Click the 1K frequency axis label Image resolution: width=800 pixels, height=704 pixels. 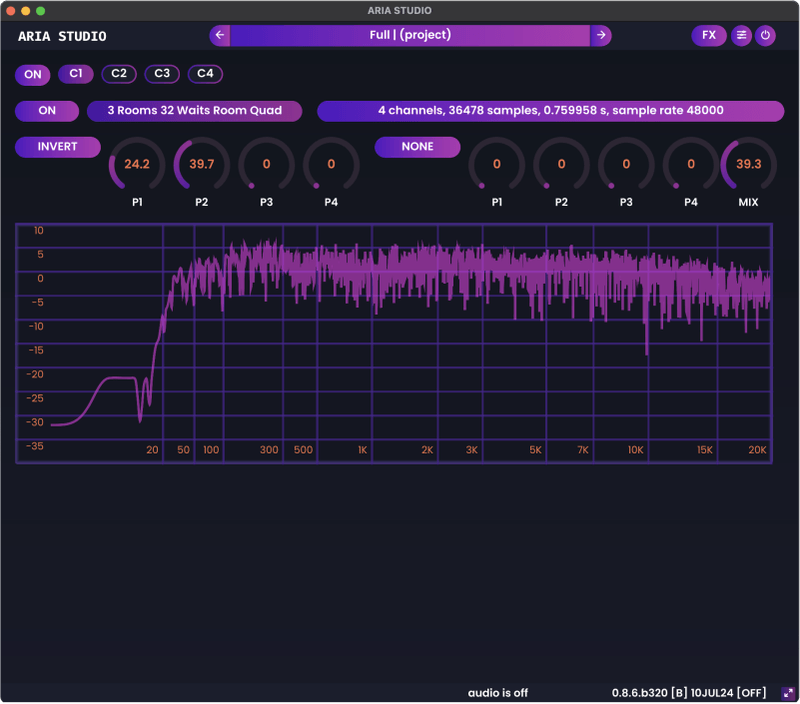click(362, 450)
